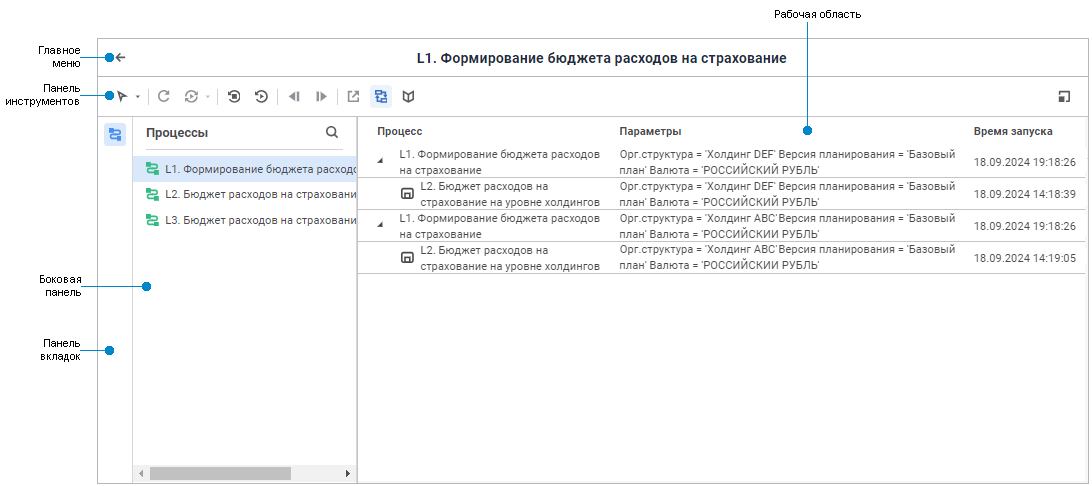Click the step forward icon
This screenshot has height=486, width=1092.
pos(321,97)
